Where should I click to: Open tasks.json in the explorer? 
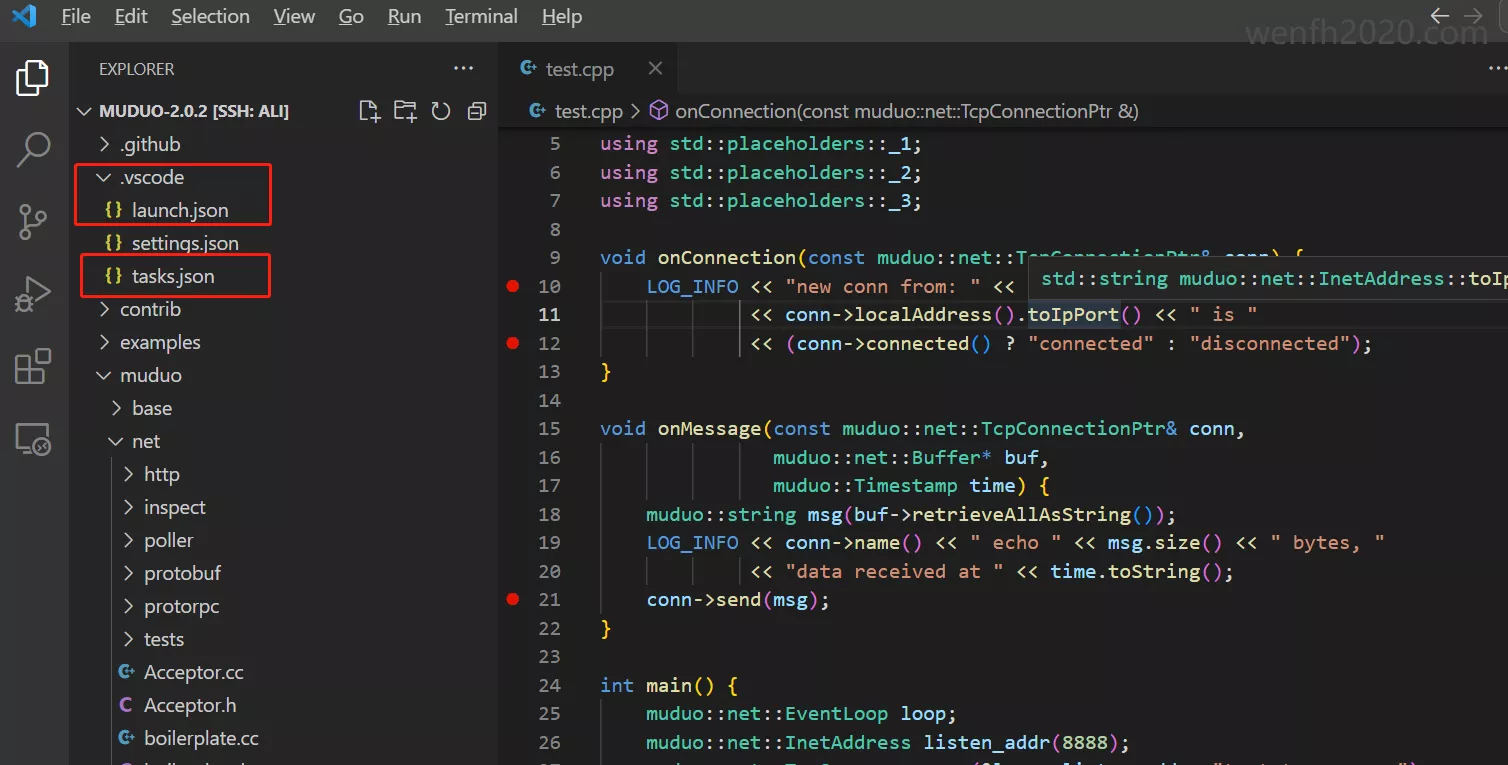click(x=173, y=276)
